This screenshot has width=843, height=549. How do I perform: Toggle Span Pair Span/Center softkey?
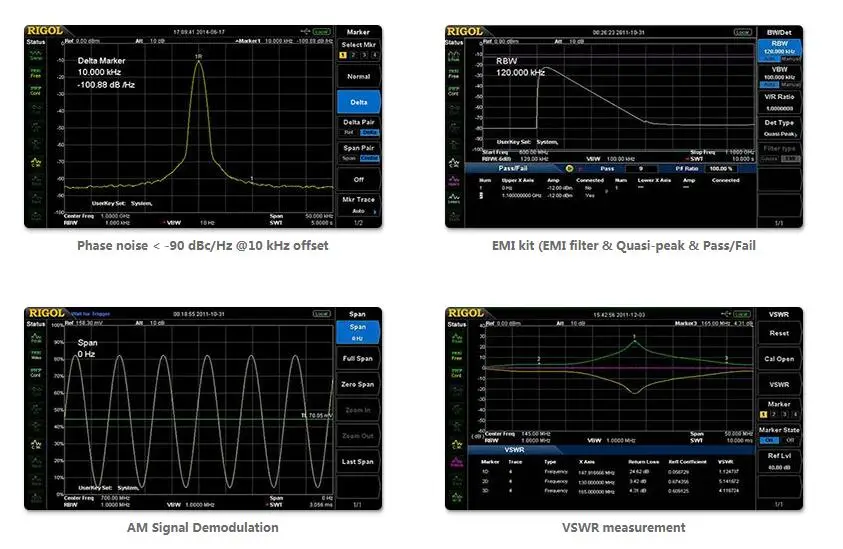coord(359,153)
